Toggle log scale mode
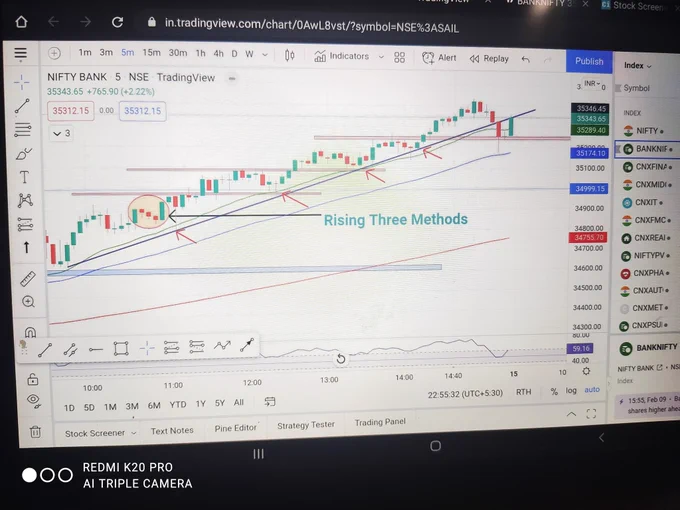The width and height of the screenshot is (680, 510). click(571, 390)
